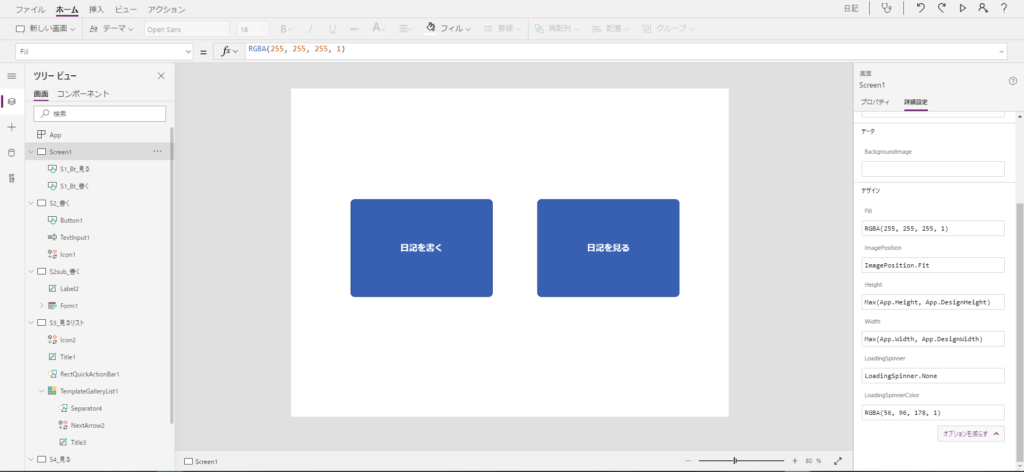Preview the app with the play icon
This screenshot has height=472, width=1024.
962,8
